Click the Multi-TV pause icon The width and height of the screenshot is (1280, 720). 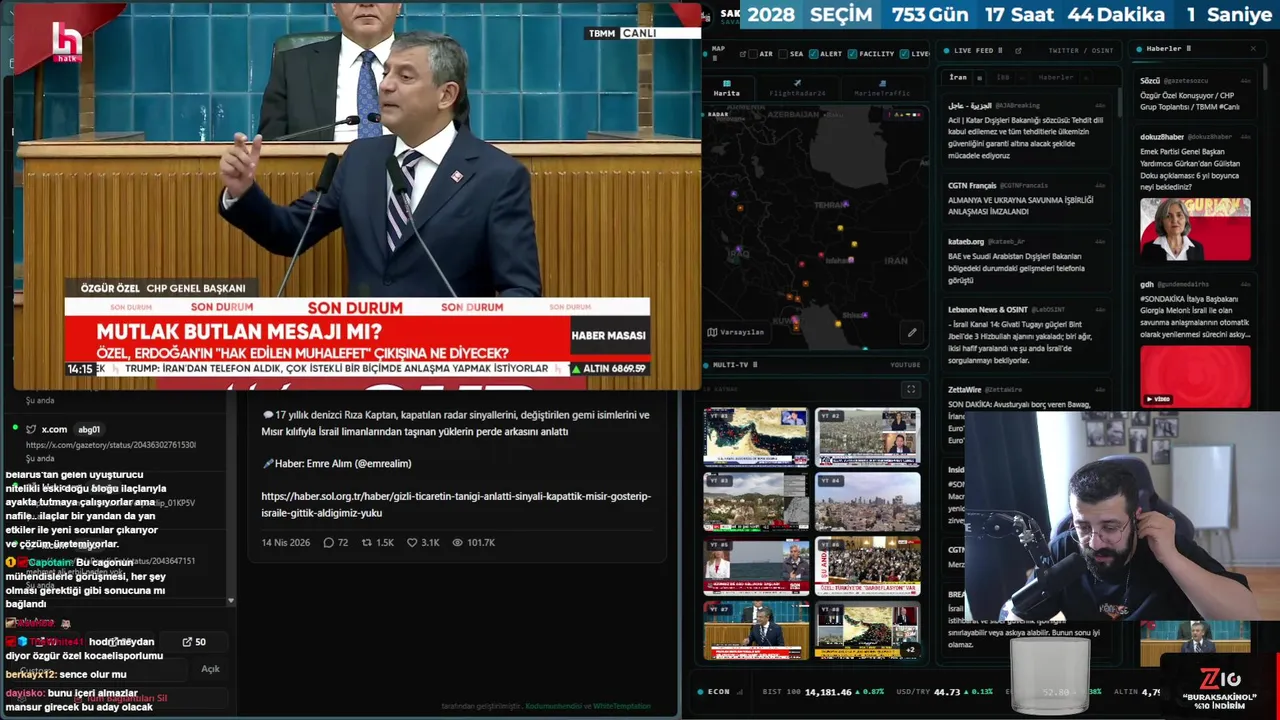755,365
